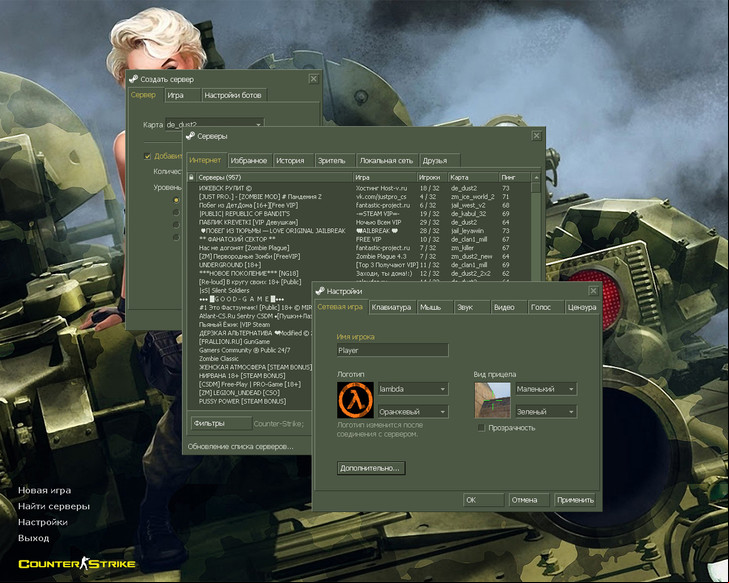Choose Найти серверы from the main menu
729x583 pixels.
tap(54, 506)
